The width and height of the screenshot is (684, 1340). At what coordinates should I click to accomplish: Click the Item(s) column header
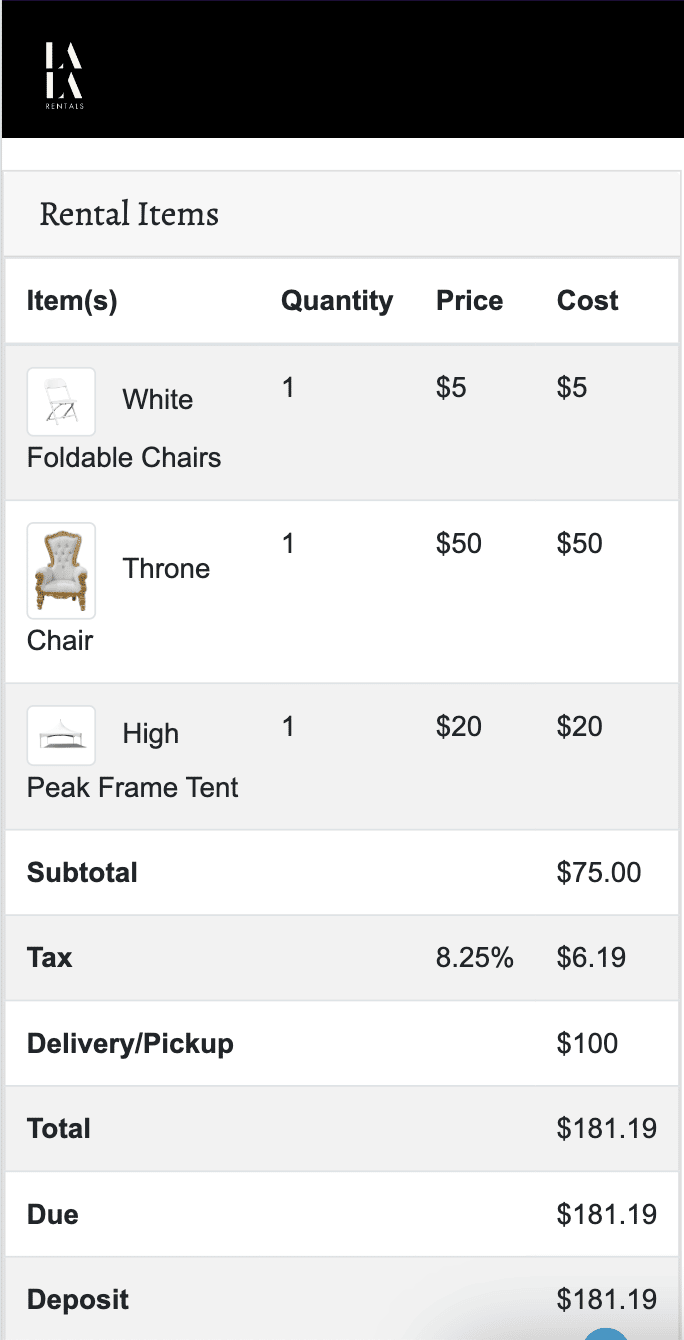[x=72, y=301]
